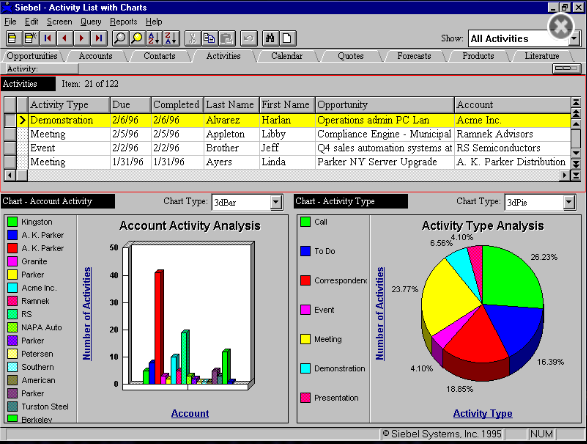Follow the Activity Type link below pie chart

[483, 413]
